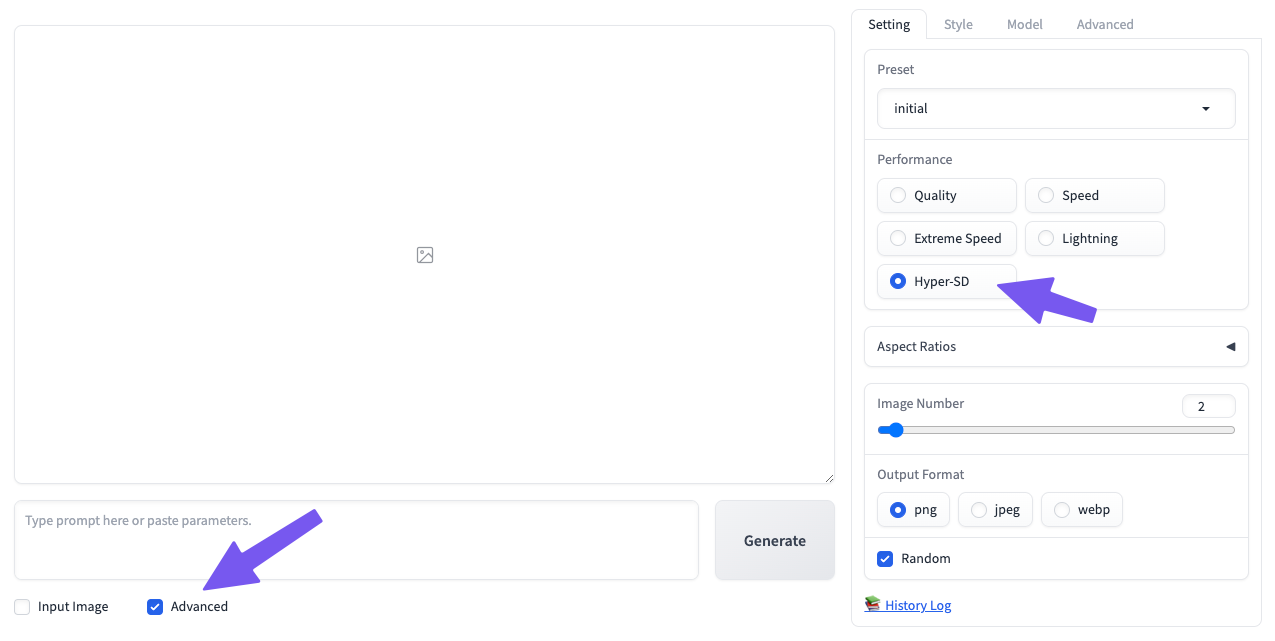Go to the Advanced settings tab
1275x641 pixels.
click(x=1105, y=24)
